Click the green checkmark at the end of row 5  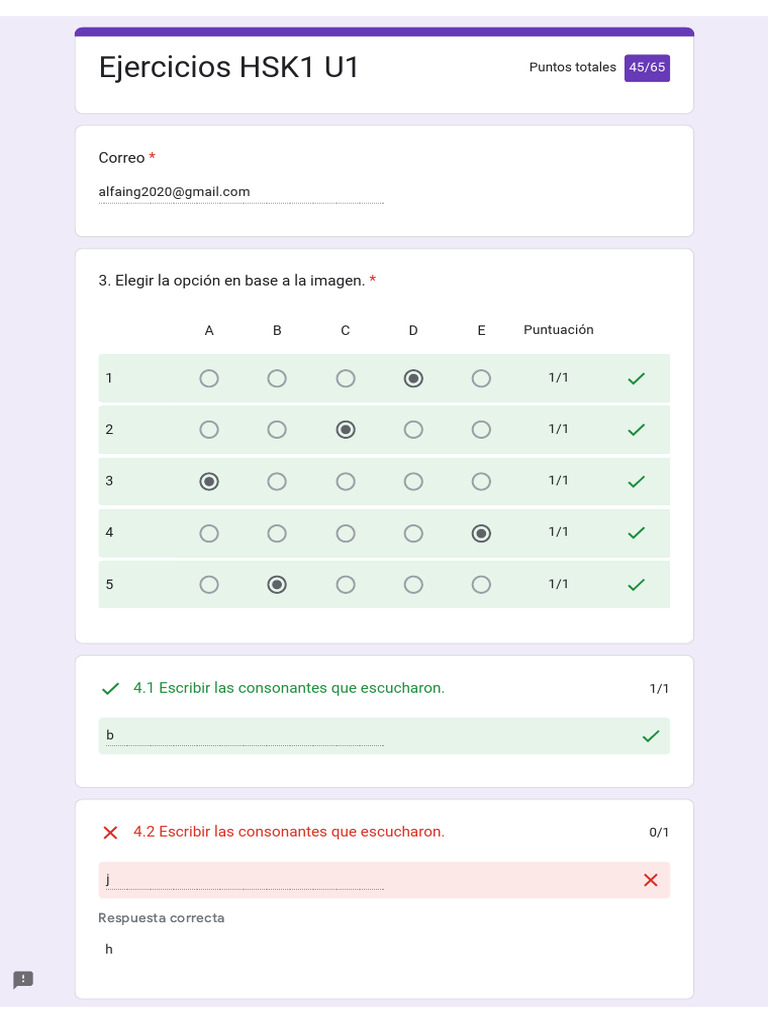[636, 584]
